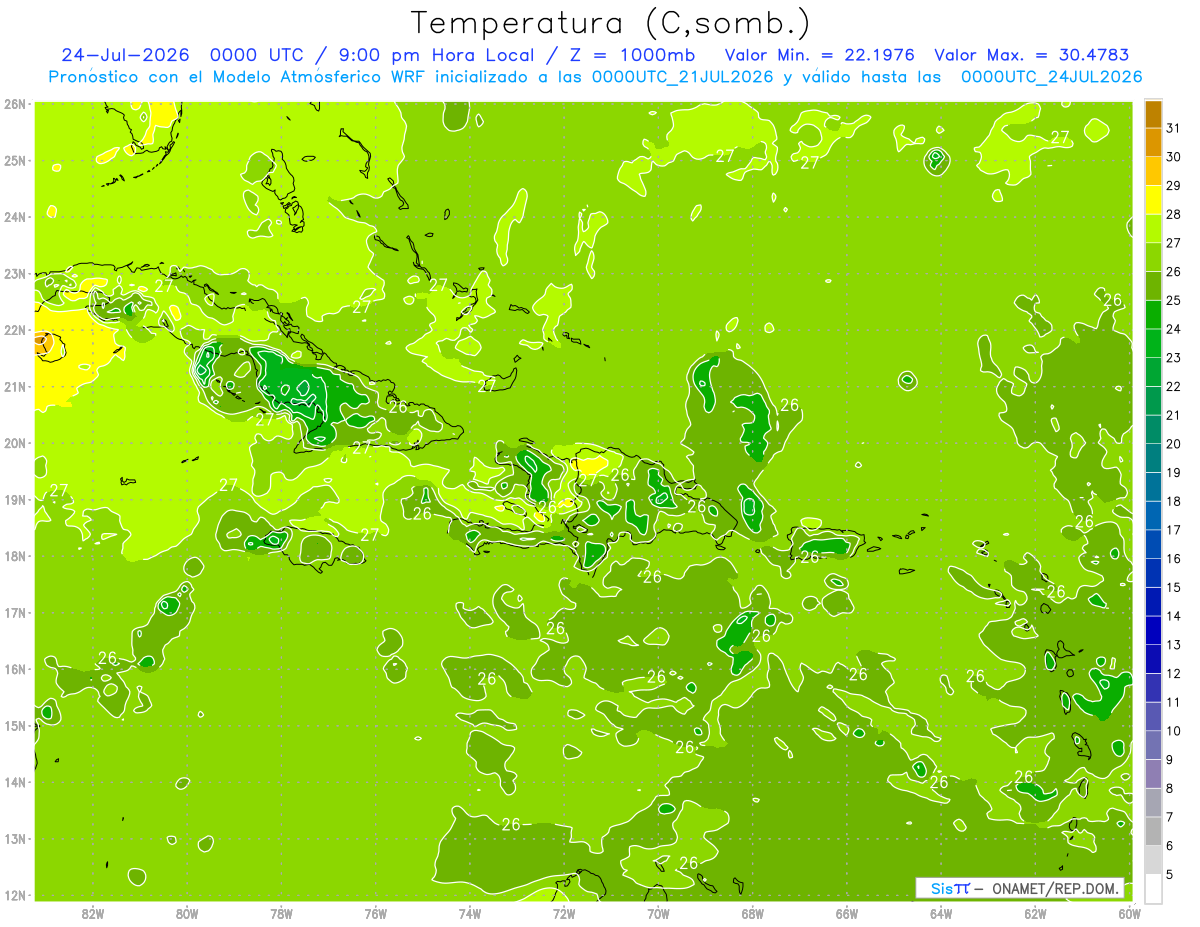Click the "78W" longitude axis label
The height and width of the screenshot is (927, 1200).
click(x=281, y=913)
